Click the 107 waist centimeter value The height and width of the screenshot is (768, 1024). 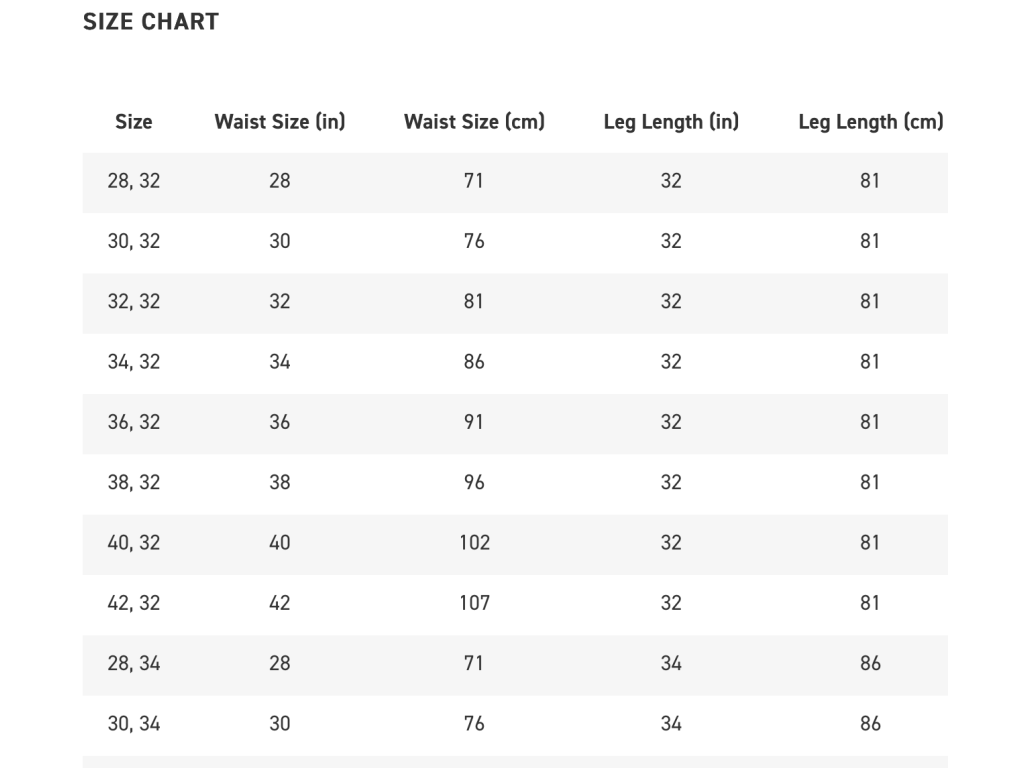(474, 603)
